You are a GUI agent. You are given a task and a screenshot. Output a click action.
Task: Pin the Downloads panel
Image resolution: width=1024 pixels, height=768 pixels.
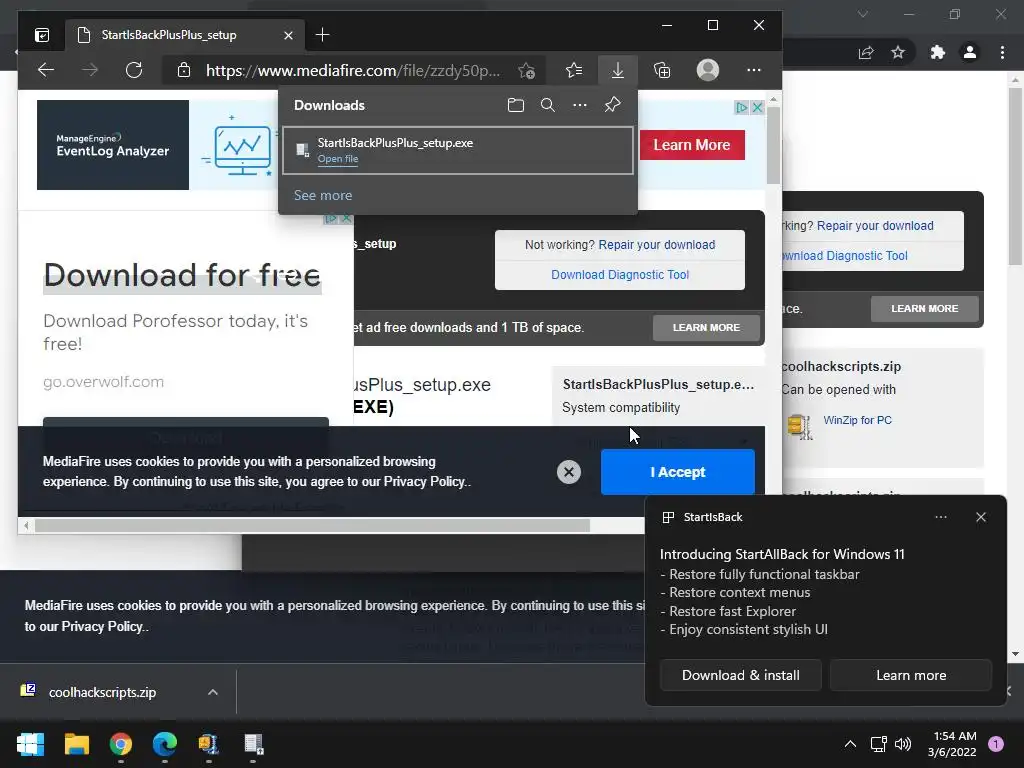pos(613,105)
